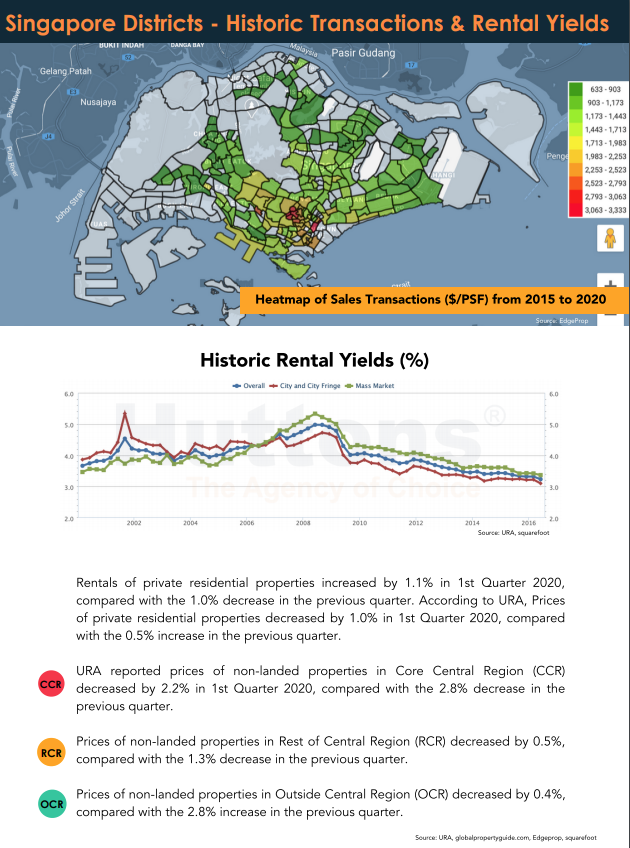Click the 2002 label on the chart axis
Image resolution: width=630 pixels, height=848 pixels.
tap(134, 523)
